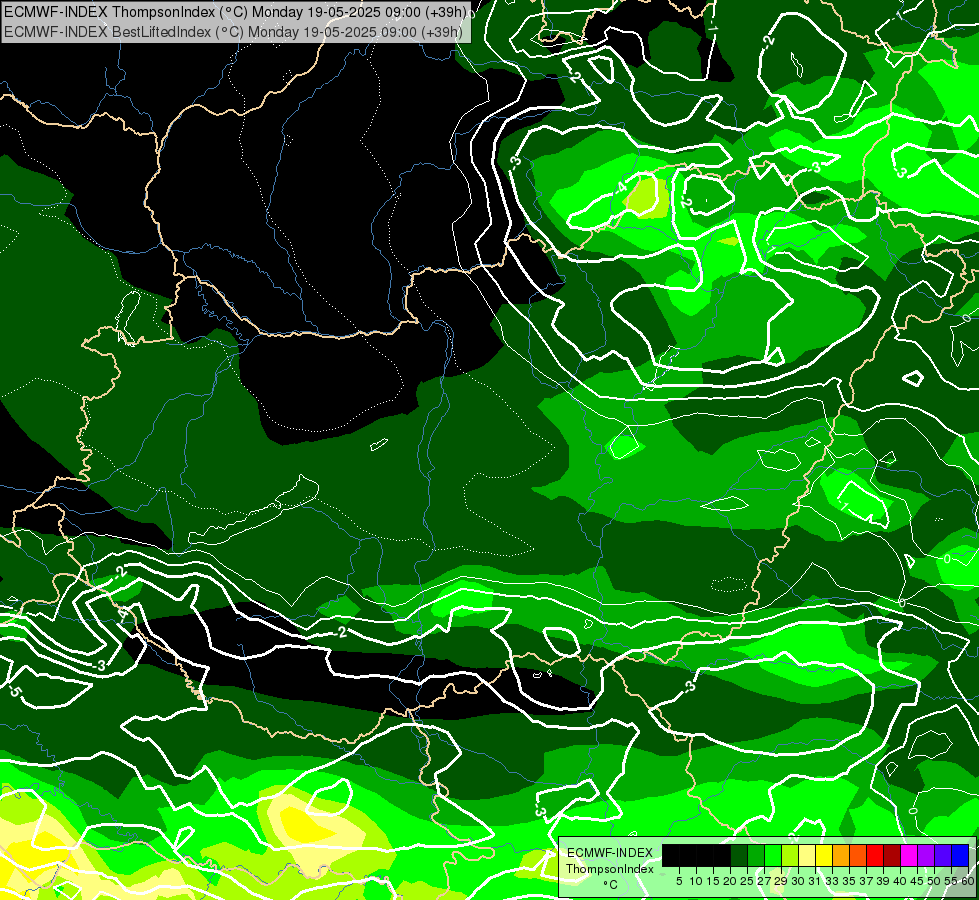Pick the indigo 50–55 legend swatch
The width and height of the screenshot is (979, 900).
(943, 855)
